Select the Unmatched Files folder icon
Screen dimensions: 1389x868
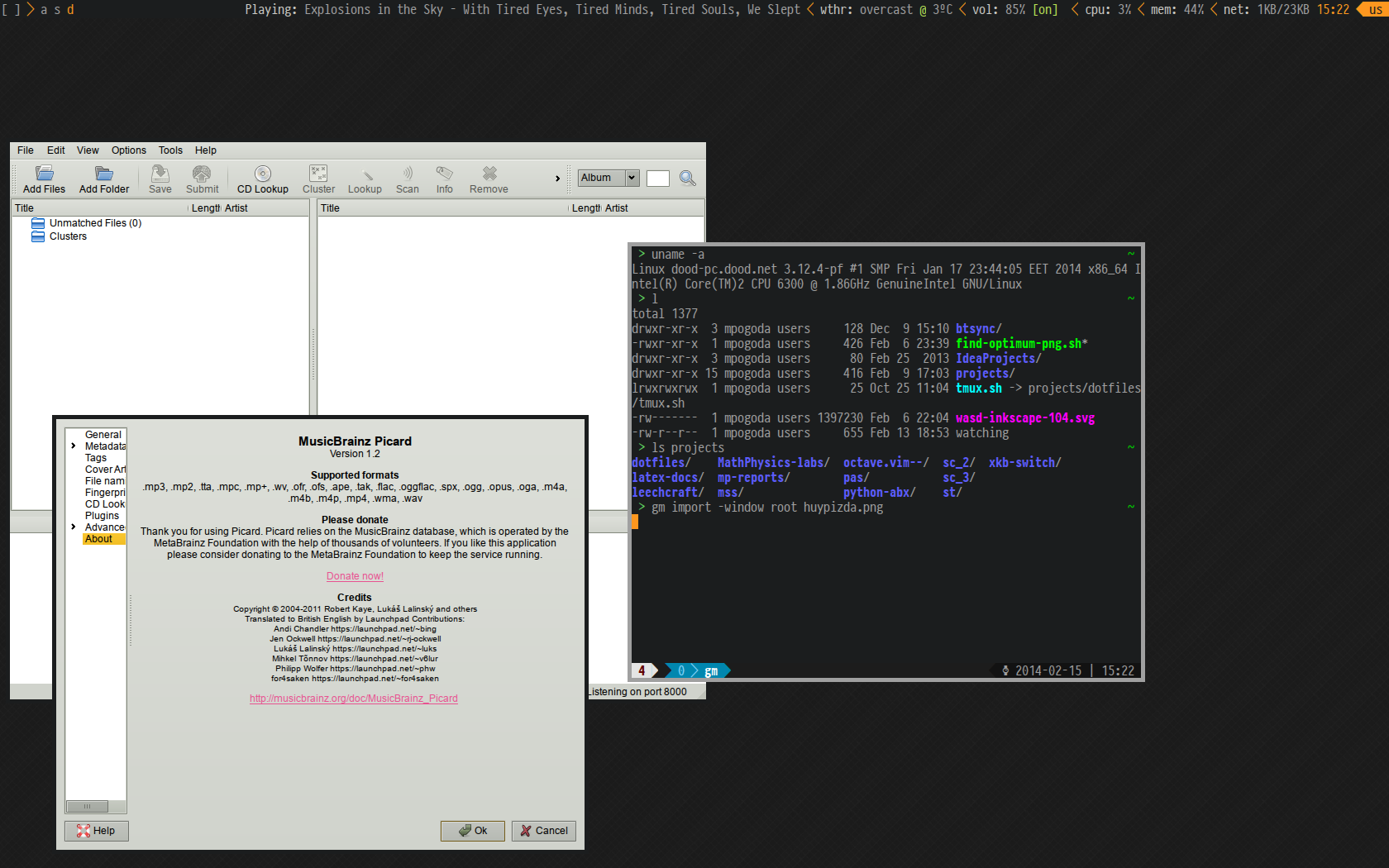pos(38,223)
